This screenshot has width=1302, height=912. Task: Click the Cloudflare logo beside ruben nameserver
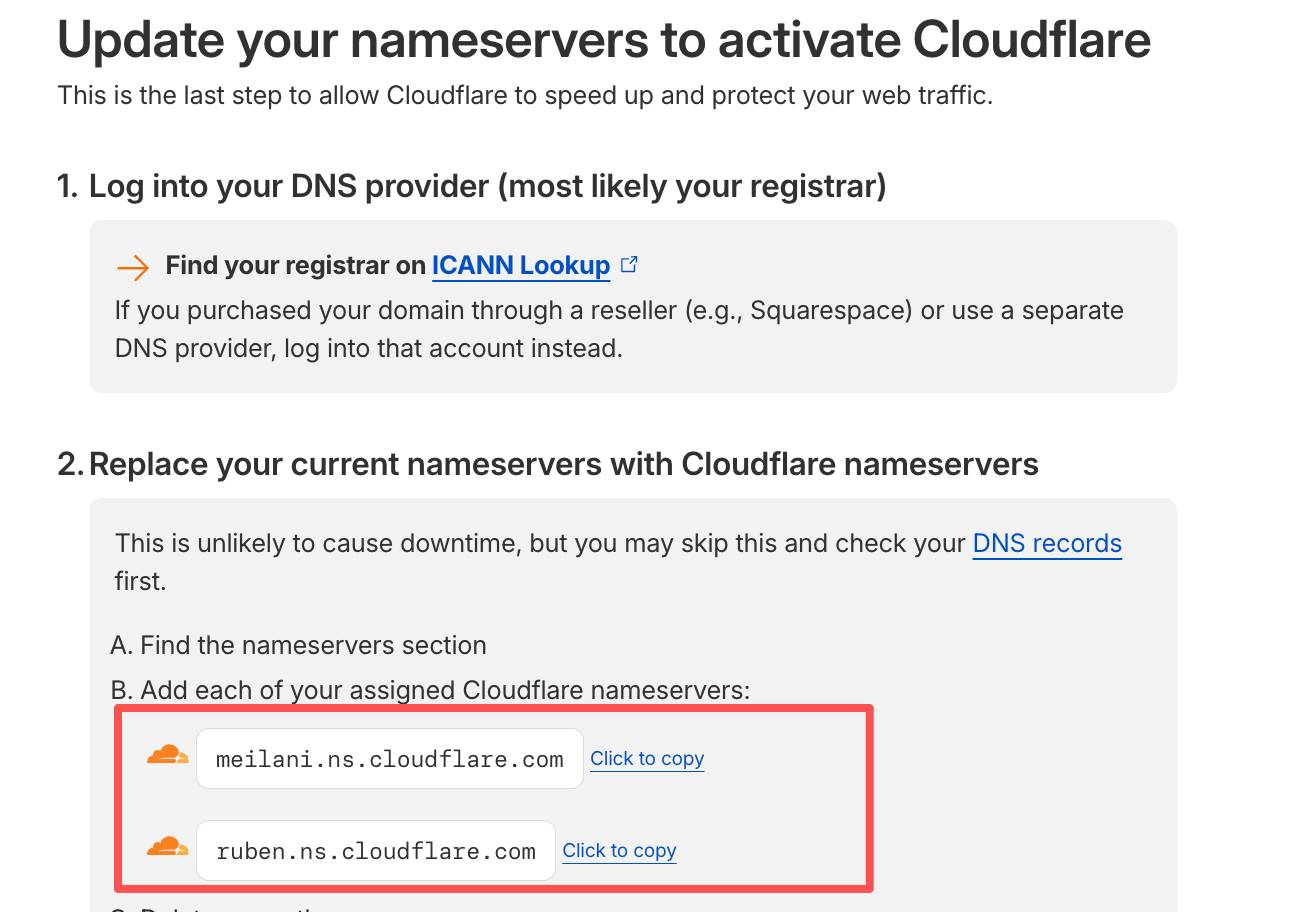tap(167, 847)
